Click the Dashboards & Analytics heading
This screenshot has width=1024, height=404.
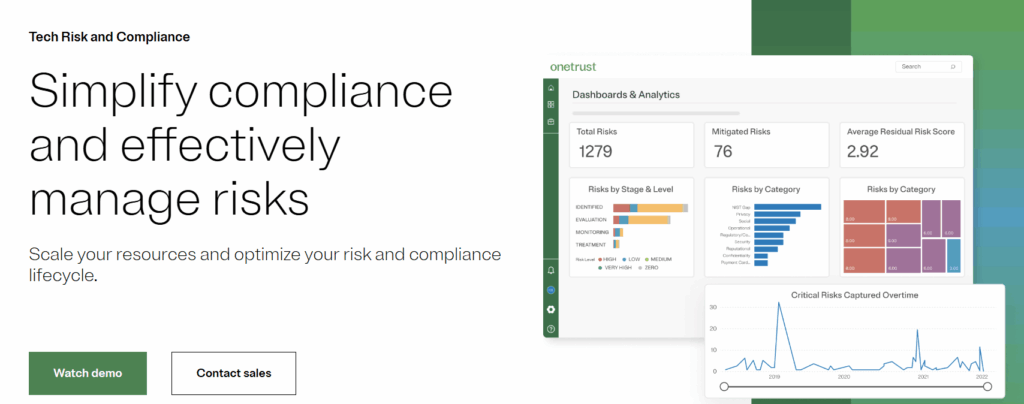click(626, 95)
